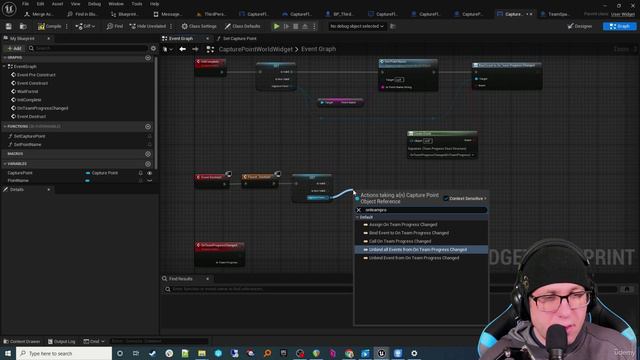
Task: Open the Debug menu
Action: point(94,4)
